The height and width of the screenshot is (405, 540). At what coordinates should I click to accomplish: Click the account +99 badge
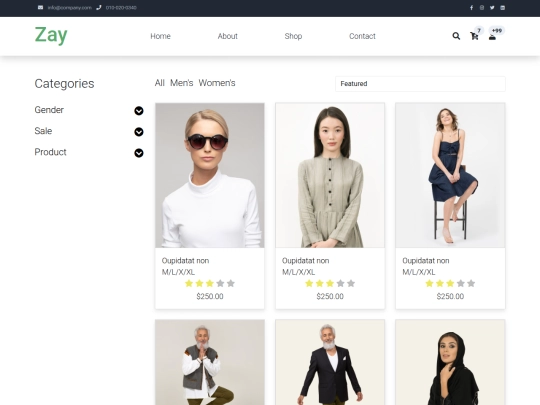click(x=497, y=30)
